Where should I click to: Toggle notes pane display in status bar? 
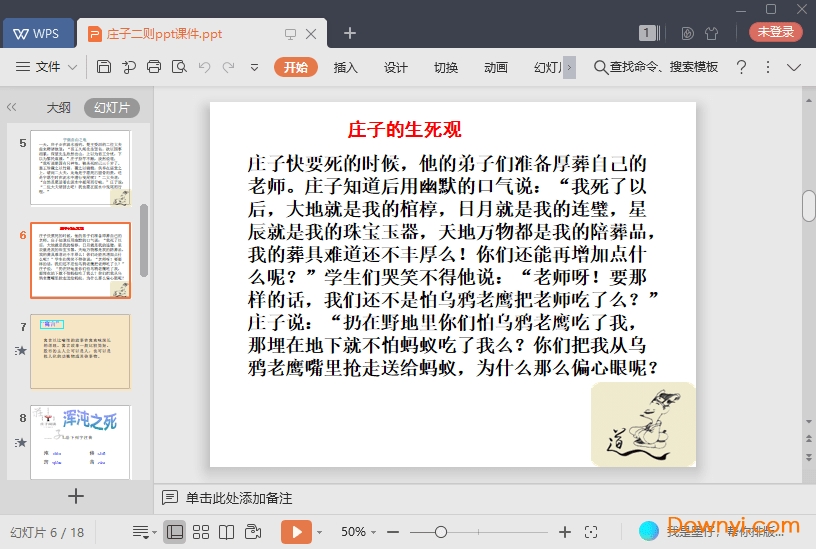(x=144, y=532)
